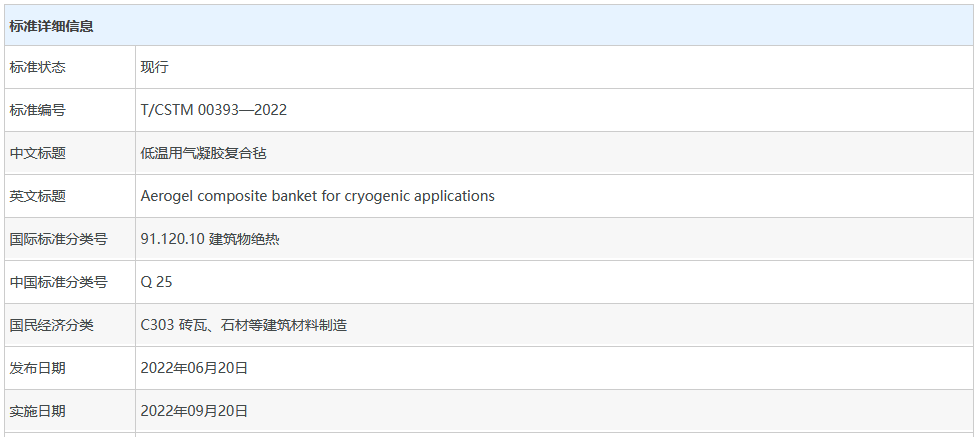This screenshot has height=437, width=978.
Task: Select the C303 砖瓦、石材等建筑材料制造 value
Action: coord(244,325)
